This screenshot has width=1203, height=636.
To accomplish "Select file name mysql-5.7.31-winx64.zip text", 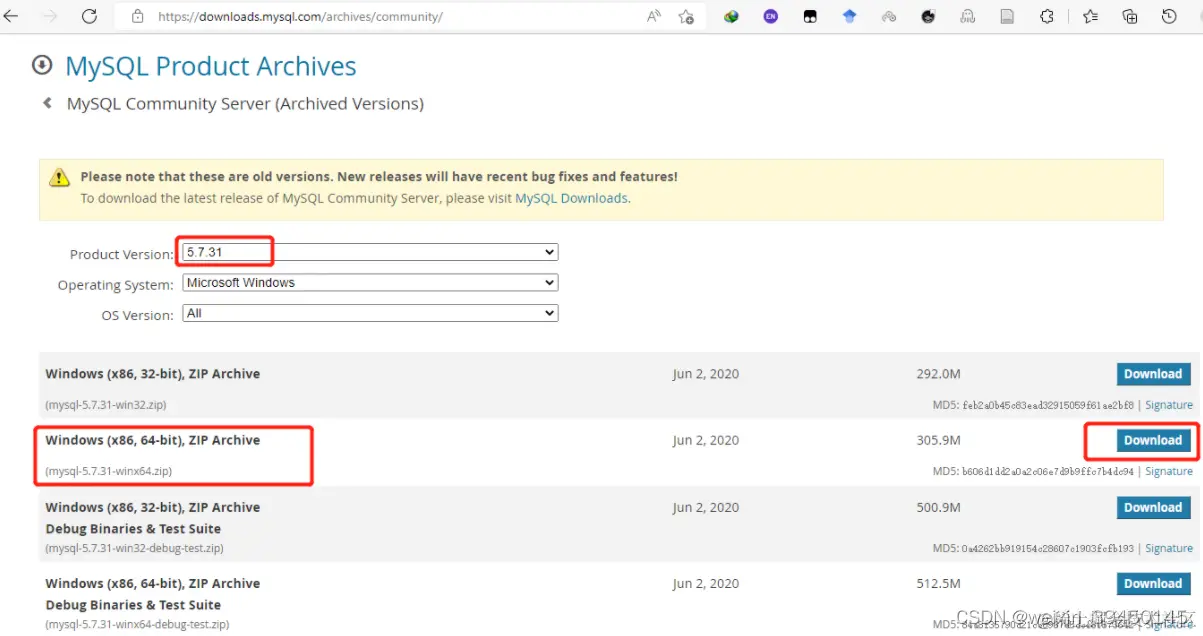I will (x=108, y=471).
